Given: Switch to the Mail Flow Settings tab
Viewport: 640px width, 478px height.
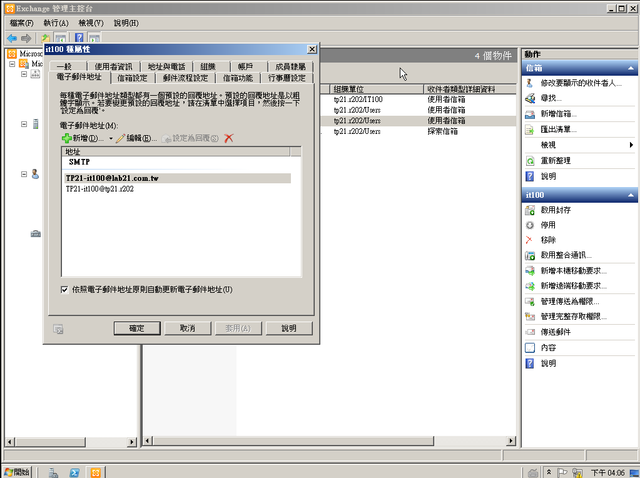Looking at the screenshot, I should (x=185, y=78).
